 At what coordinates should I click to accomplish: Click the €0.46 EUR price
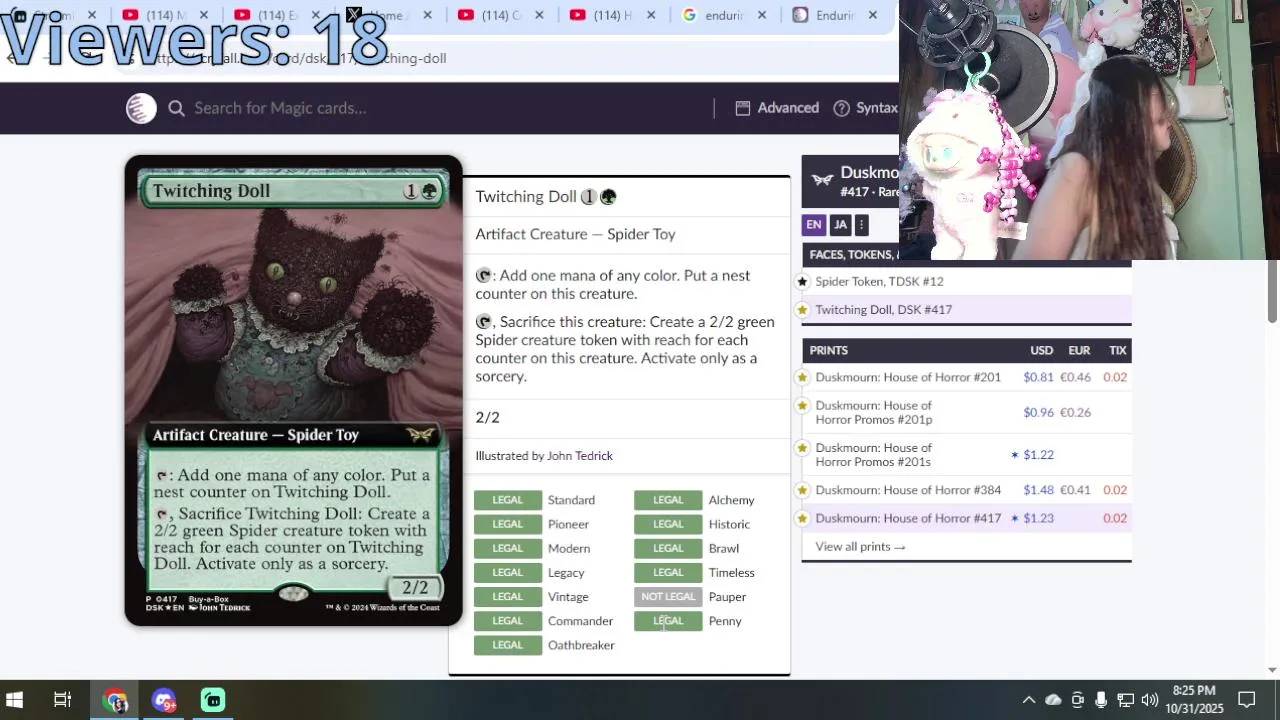click(x=1075, y=377)
